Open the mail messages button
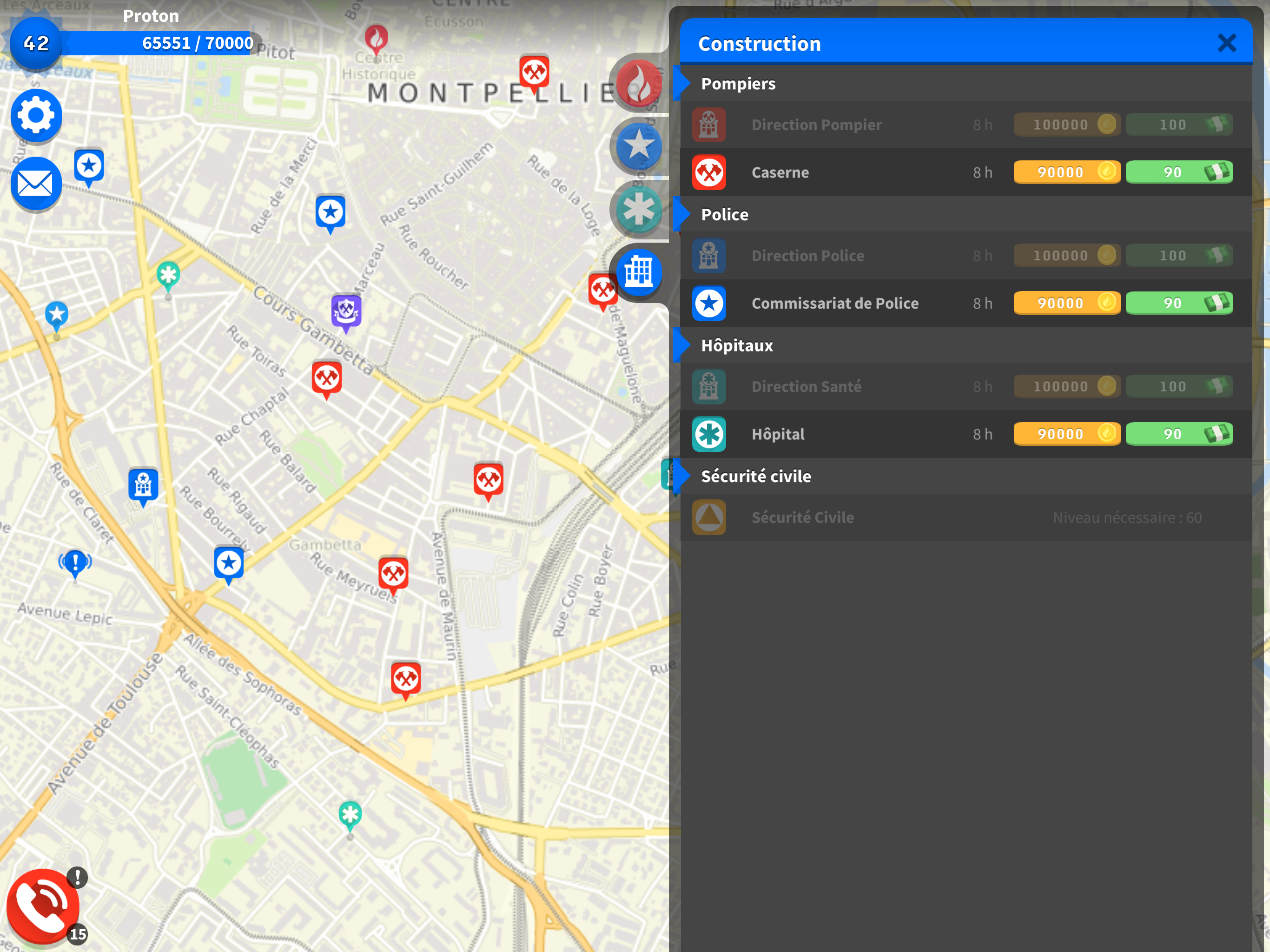 click(36, 184)
